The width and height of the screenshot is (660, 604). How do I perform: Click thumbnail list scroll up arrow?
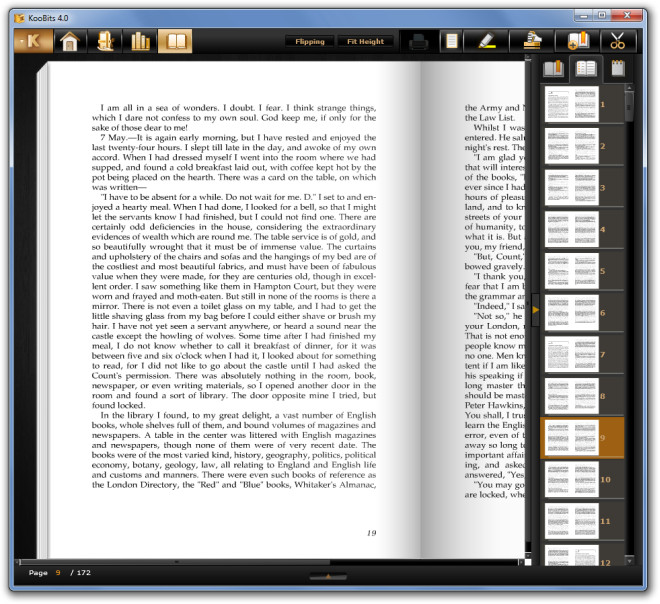point(629,88)
